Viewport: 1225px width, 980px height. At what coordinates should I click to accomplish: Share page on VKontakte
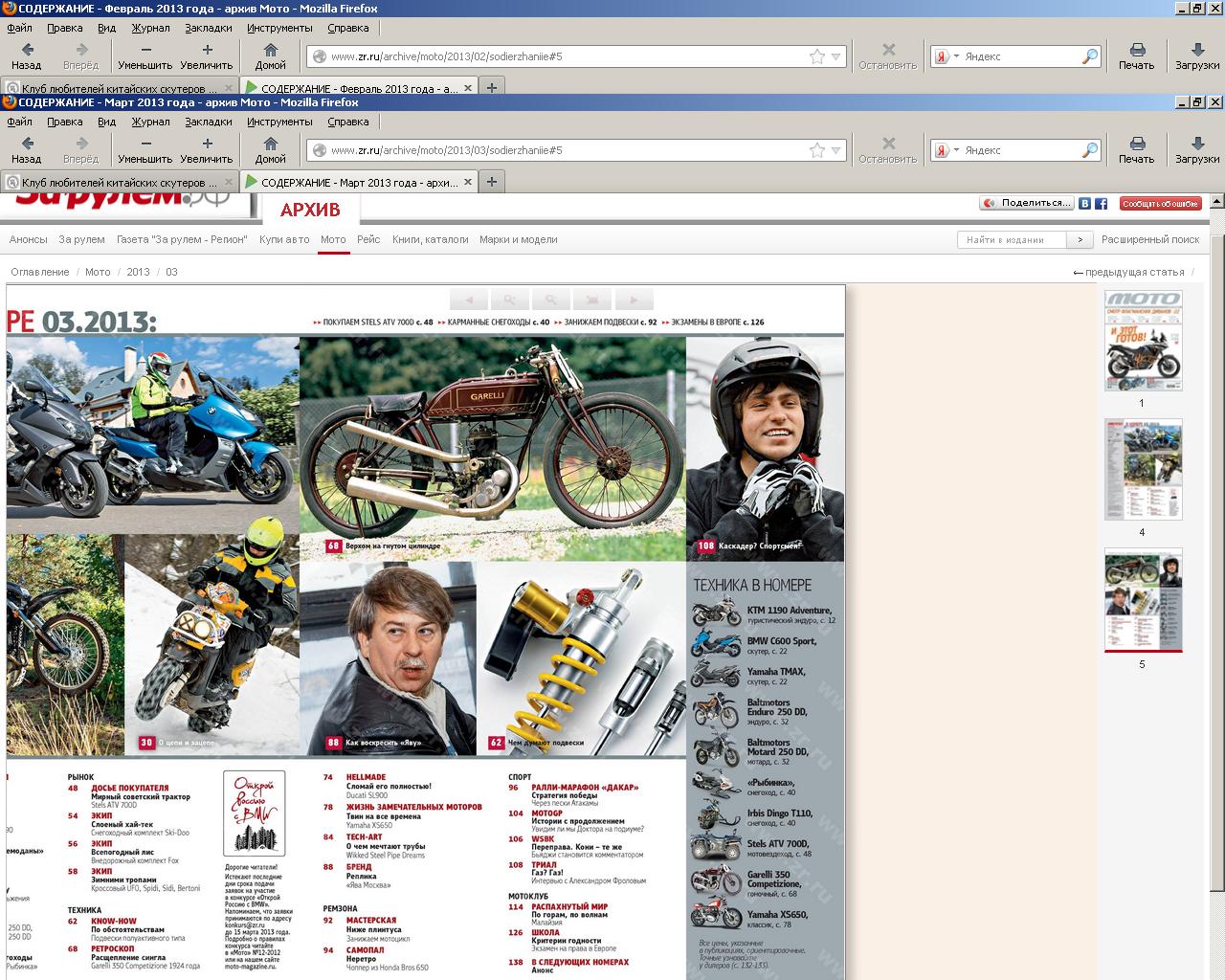click(x=1085, y=204)
